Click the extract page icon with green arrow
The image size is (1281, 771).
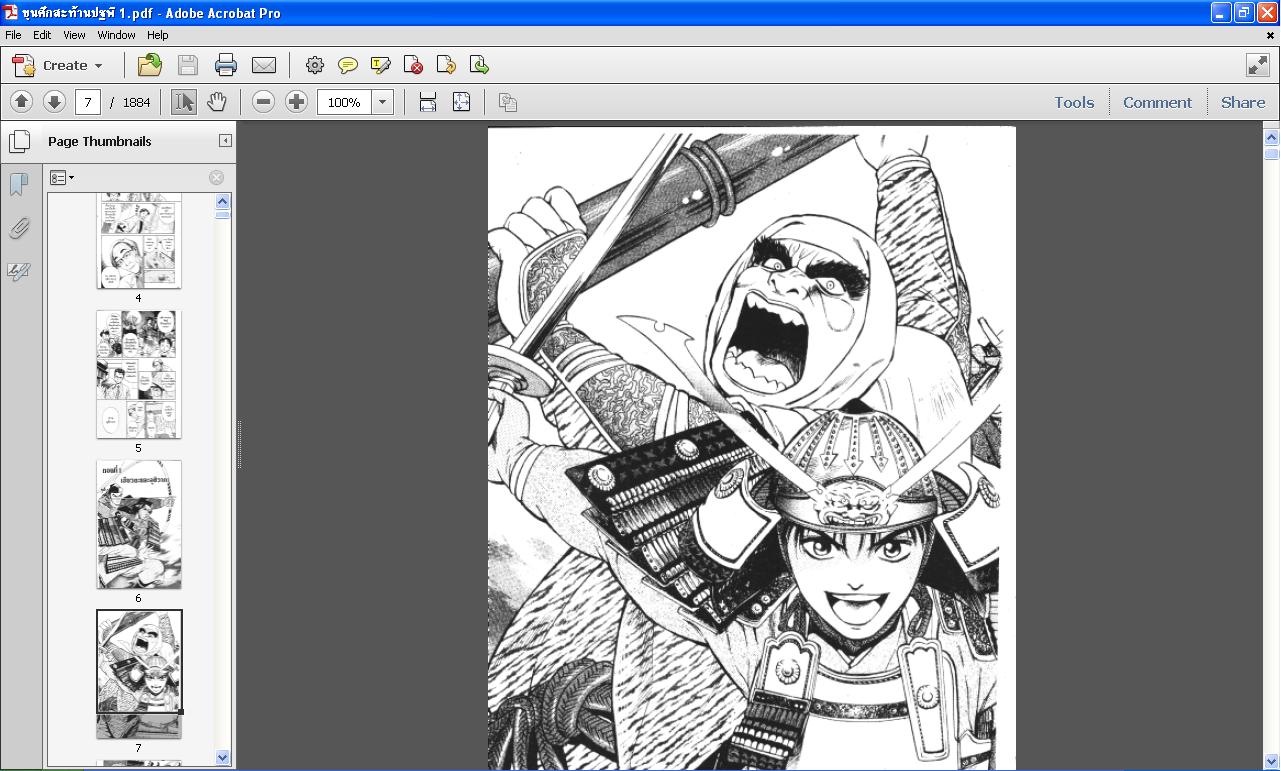tap(480, 65)
